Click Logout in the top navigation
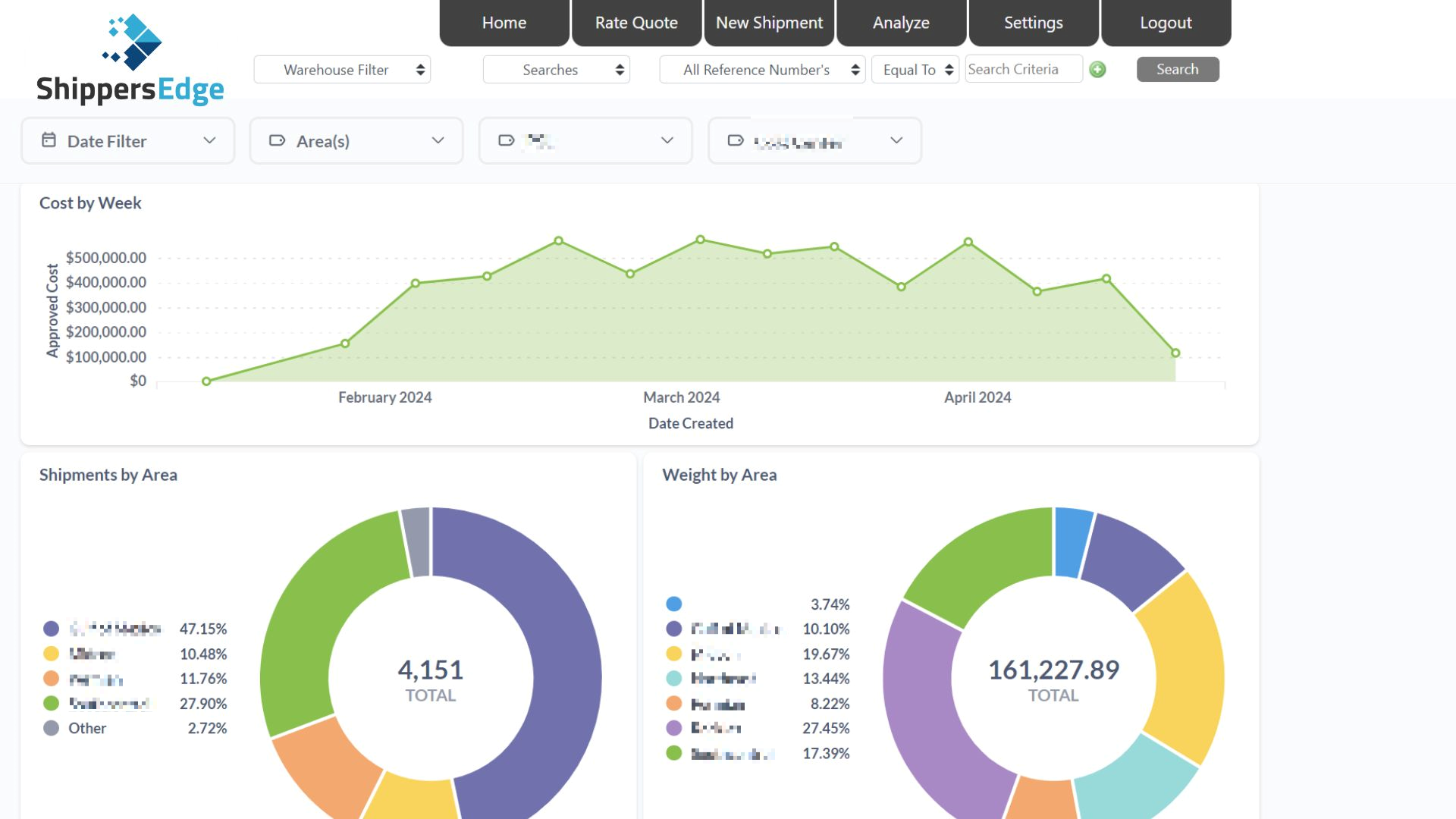This screenshot has width=1456, height=819. point(1166,23)
